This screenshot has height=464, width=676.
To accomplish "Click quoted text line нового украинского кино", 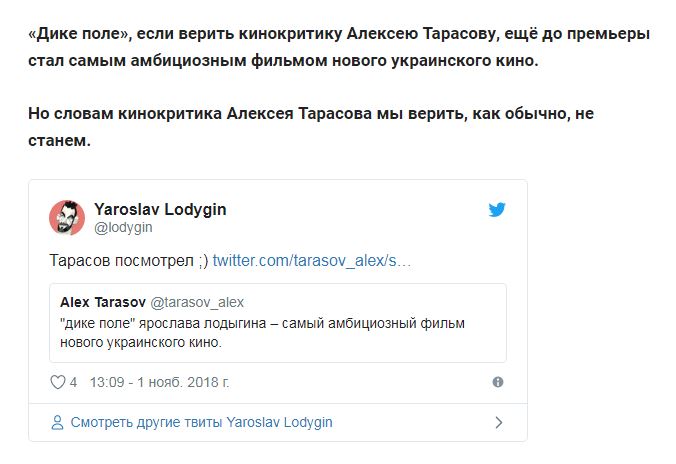I will pos(141,342).
